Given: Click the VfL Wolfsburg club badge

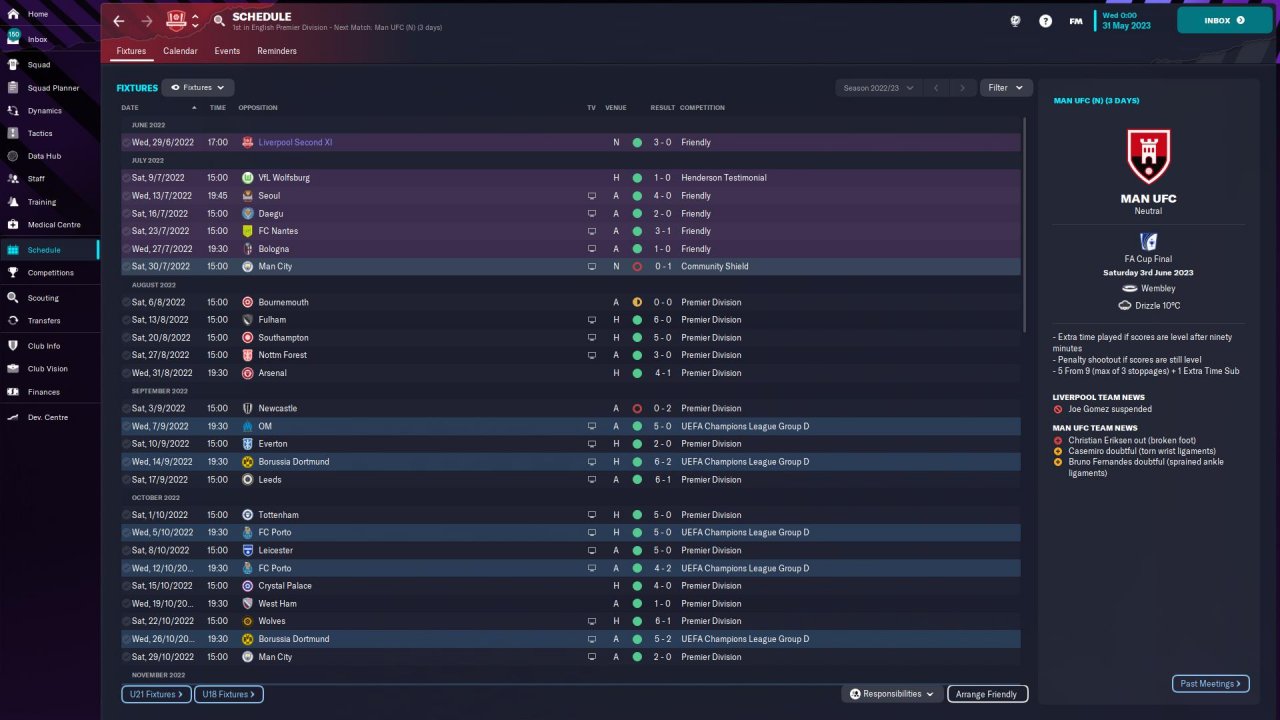Looking at the screenshot, I should point(248,178).
